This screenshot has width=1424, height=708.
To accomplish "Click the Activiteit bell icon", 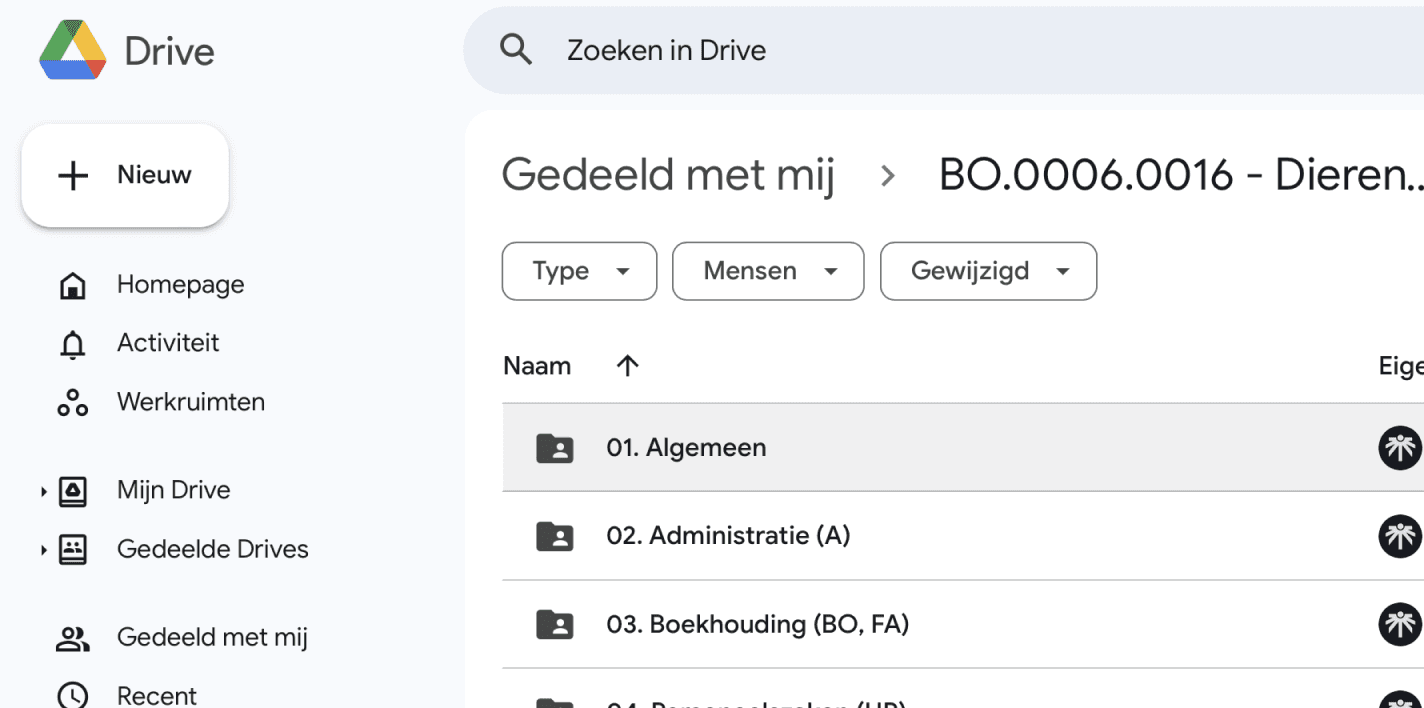I will (x=72, y=345).
